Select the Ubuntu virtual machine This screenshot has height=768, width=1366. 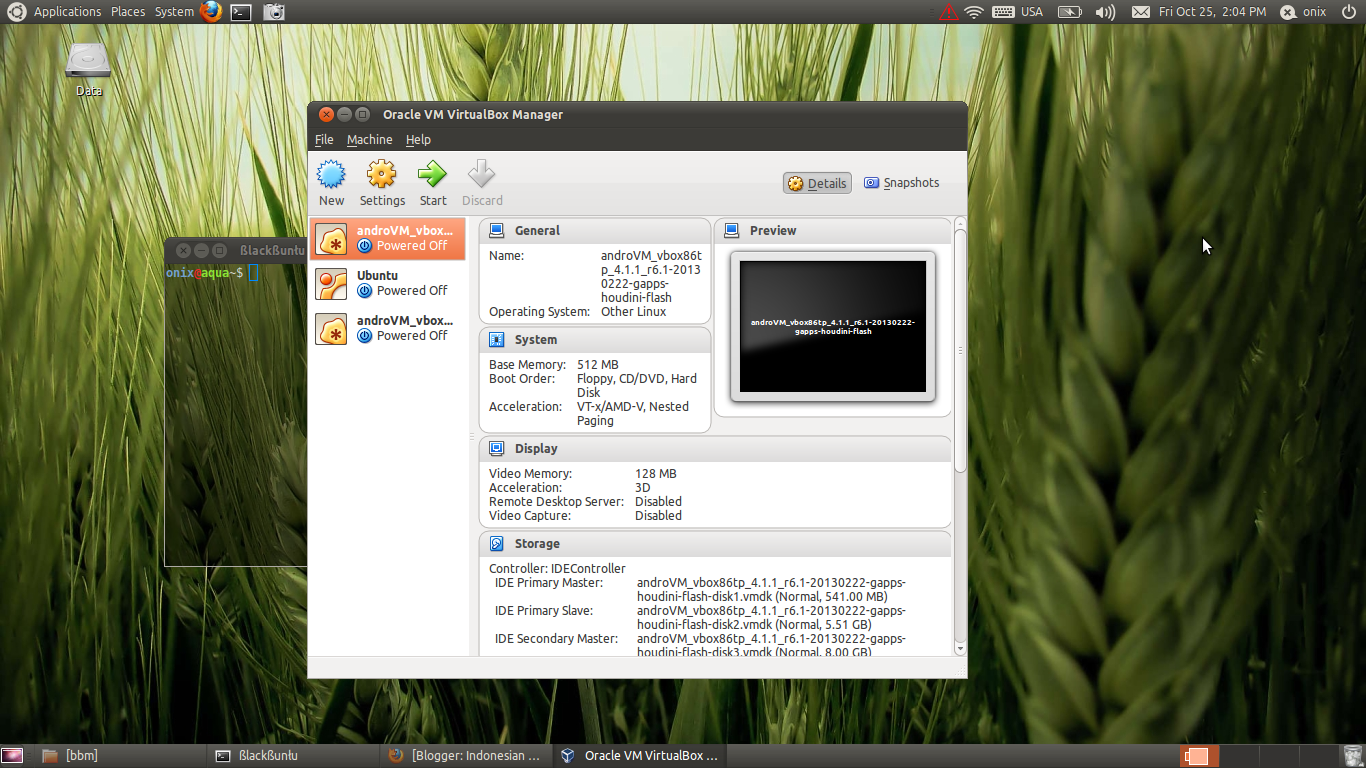[x=387, y=283]
